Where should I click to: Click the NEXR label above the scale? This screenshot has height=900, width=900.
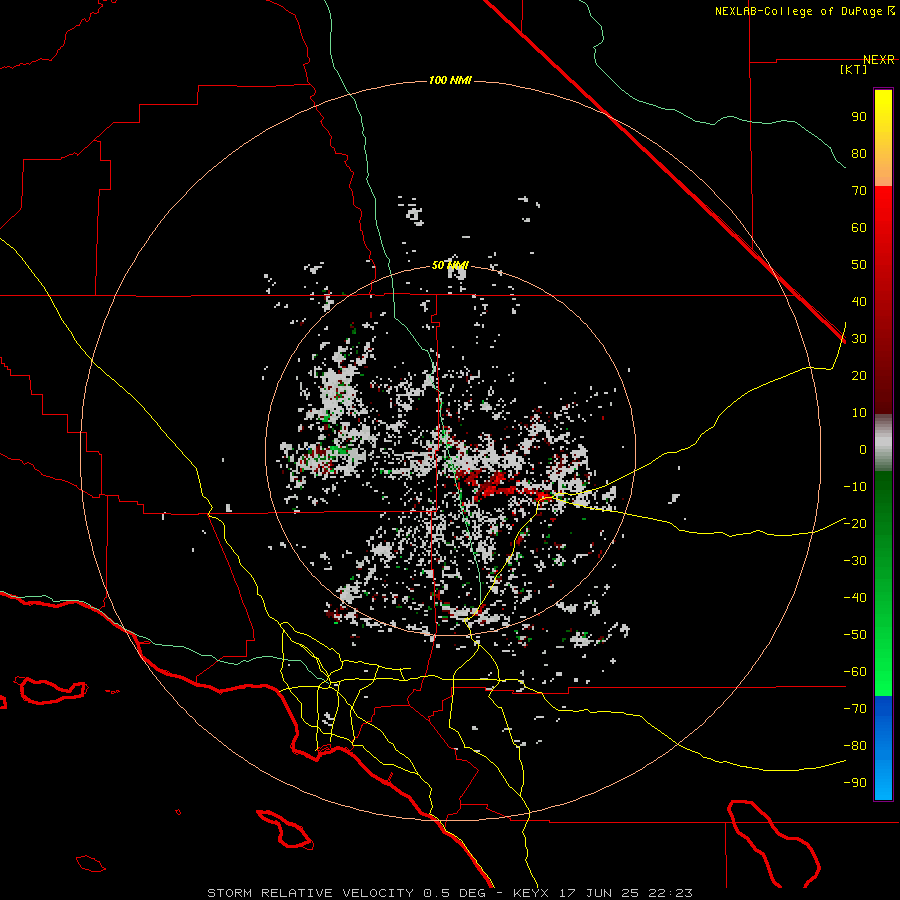click(879, 60)
